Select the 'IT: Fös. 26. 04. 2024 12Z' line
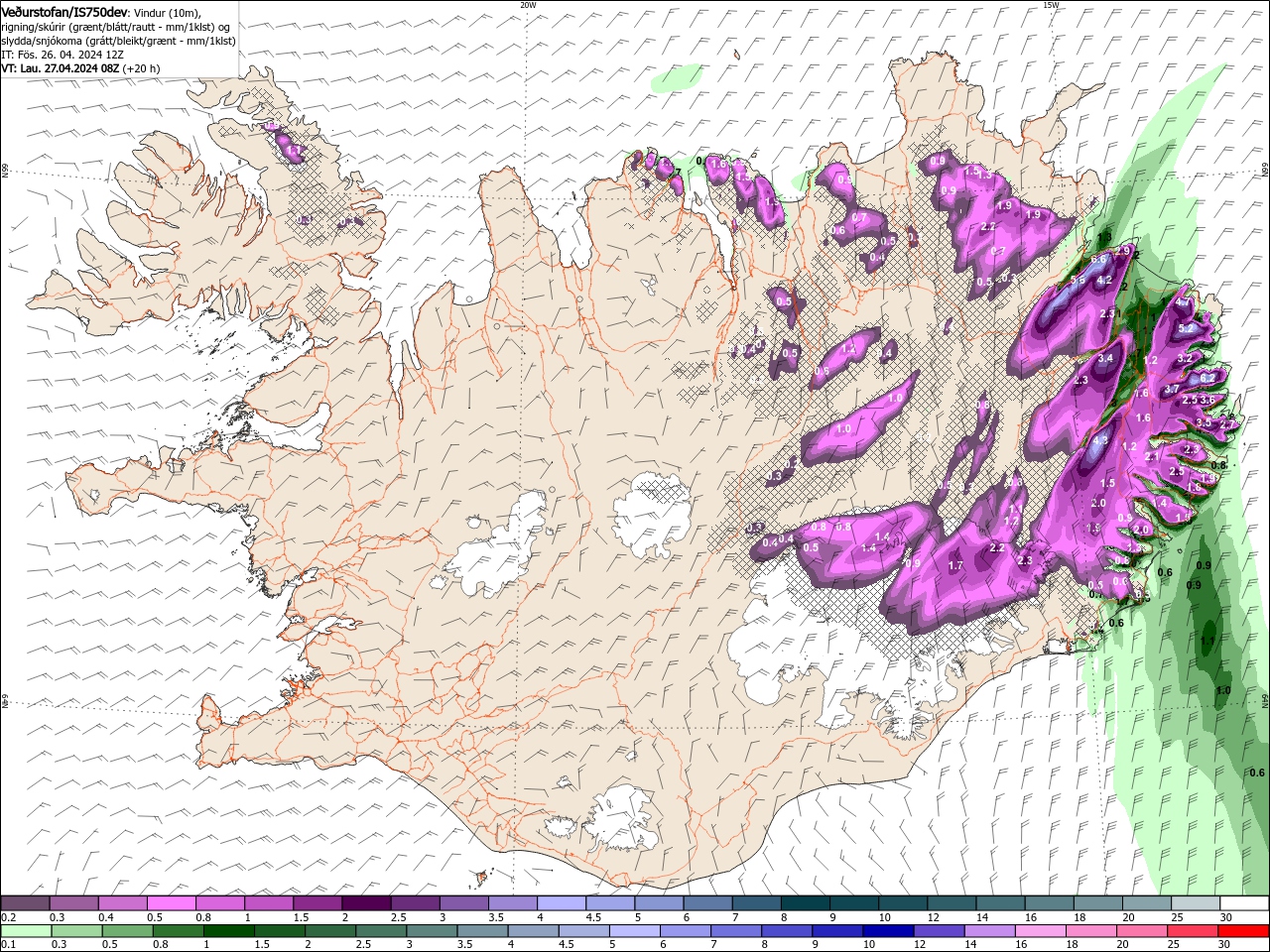The image size is (1270, 952). pyautogui.click(x=63, y=55)
